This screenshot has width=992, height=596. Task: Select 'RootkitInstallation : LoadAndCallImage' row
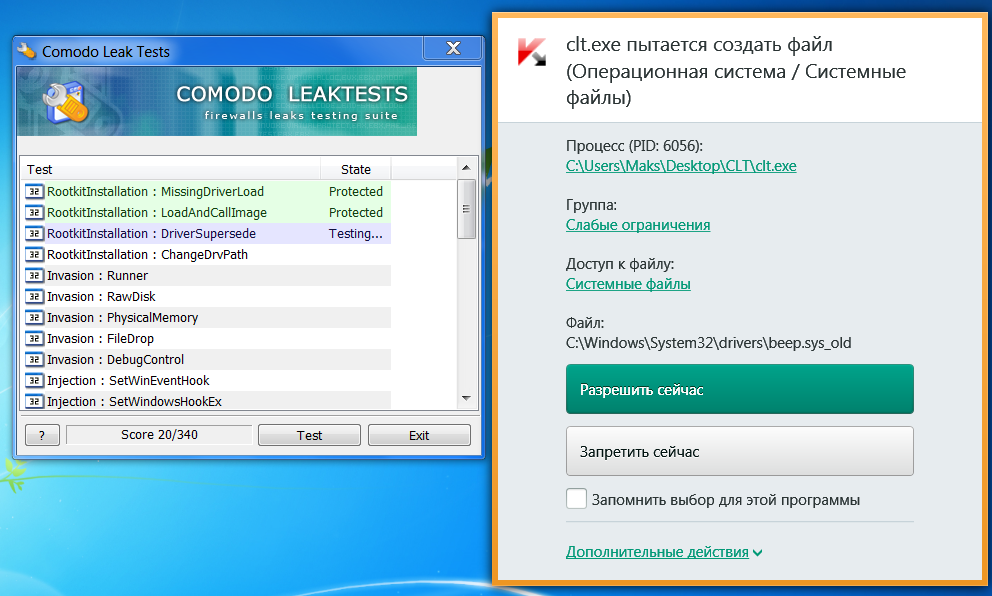point(206,213)
